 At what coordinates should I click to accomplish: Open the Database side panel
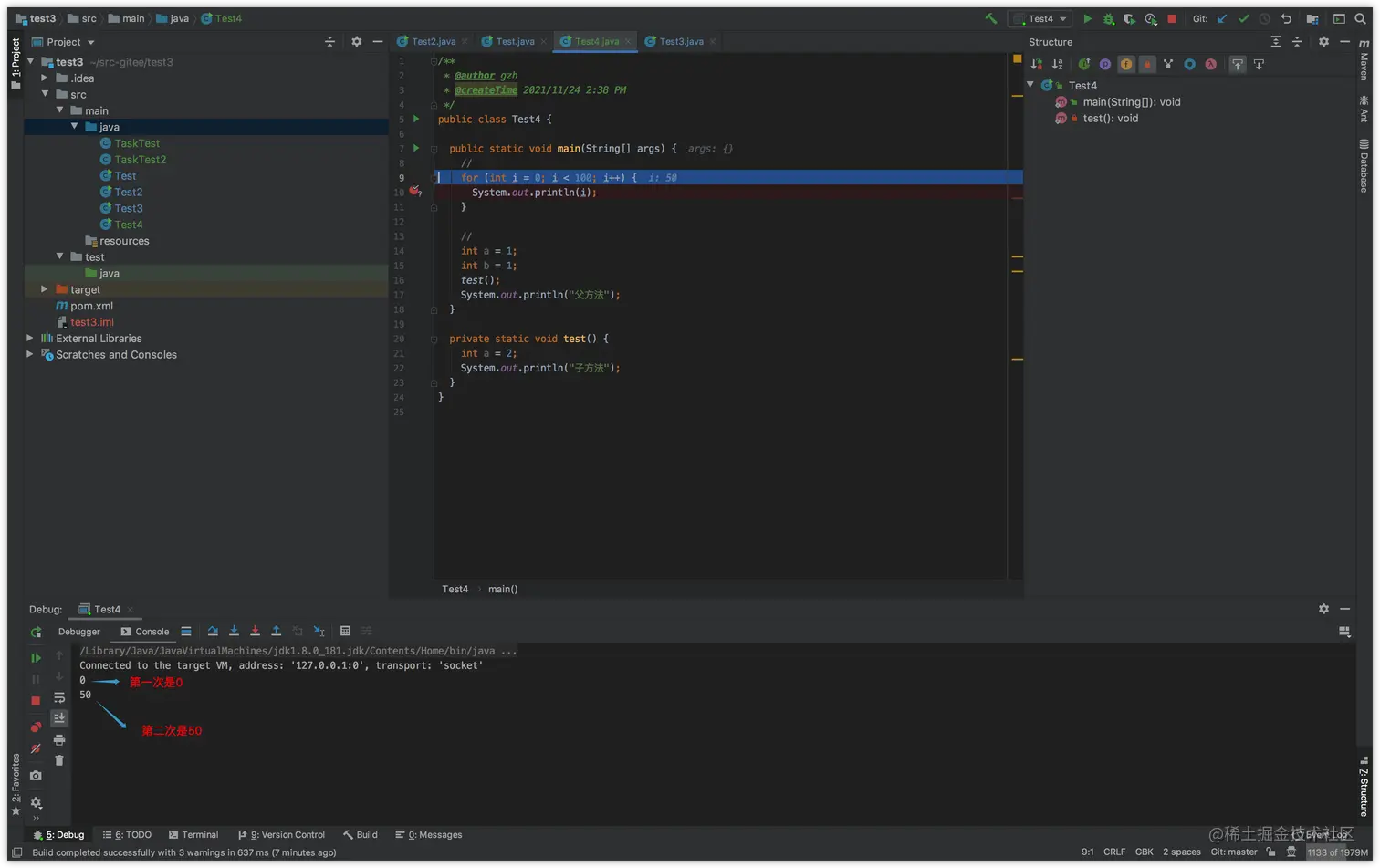click(x=1364, y=165)
